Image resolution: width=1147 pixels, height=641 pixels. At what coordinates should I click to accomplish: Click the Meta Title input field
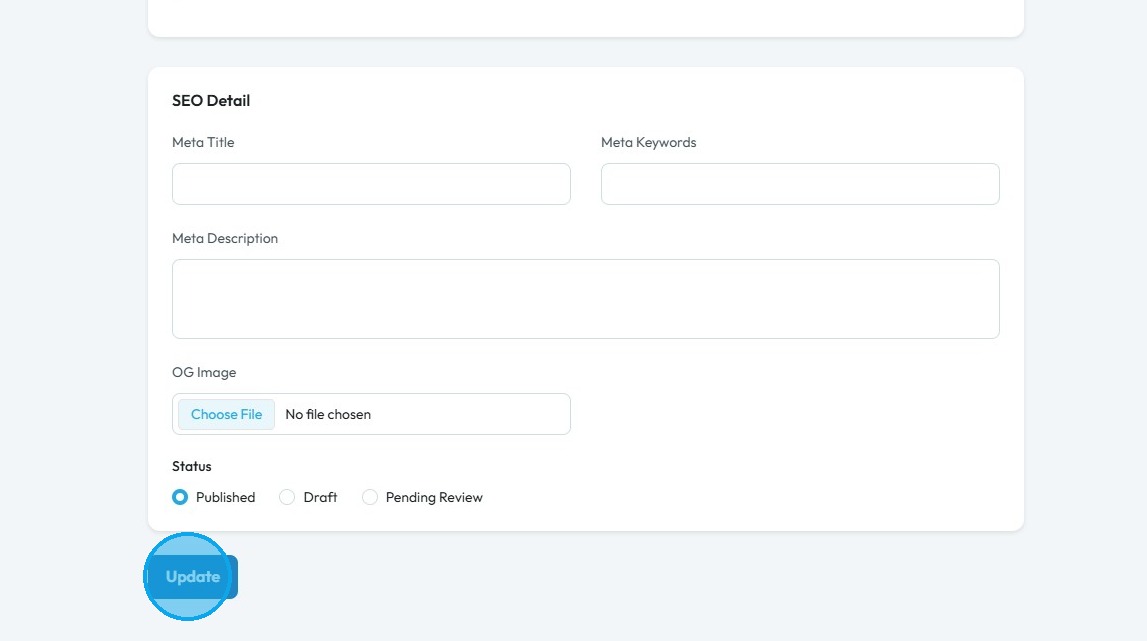pos(371,184)
